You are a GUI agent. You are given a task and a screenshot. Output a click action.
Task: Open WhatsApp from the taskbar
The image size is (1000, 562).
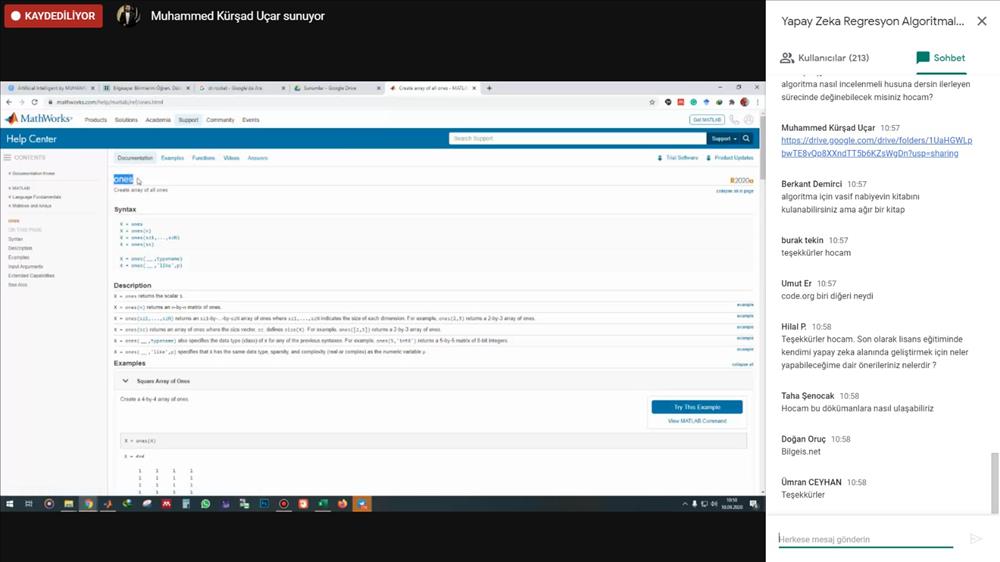205,504
